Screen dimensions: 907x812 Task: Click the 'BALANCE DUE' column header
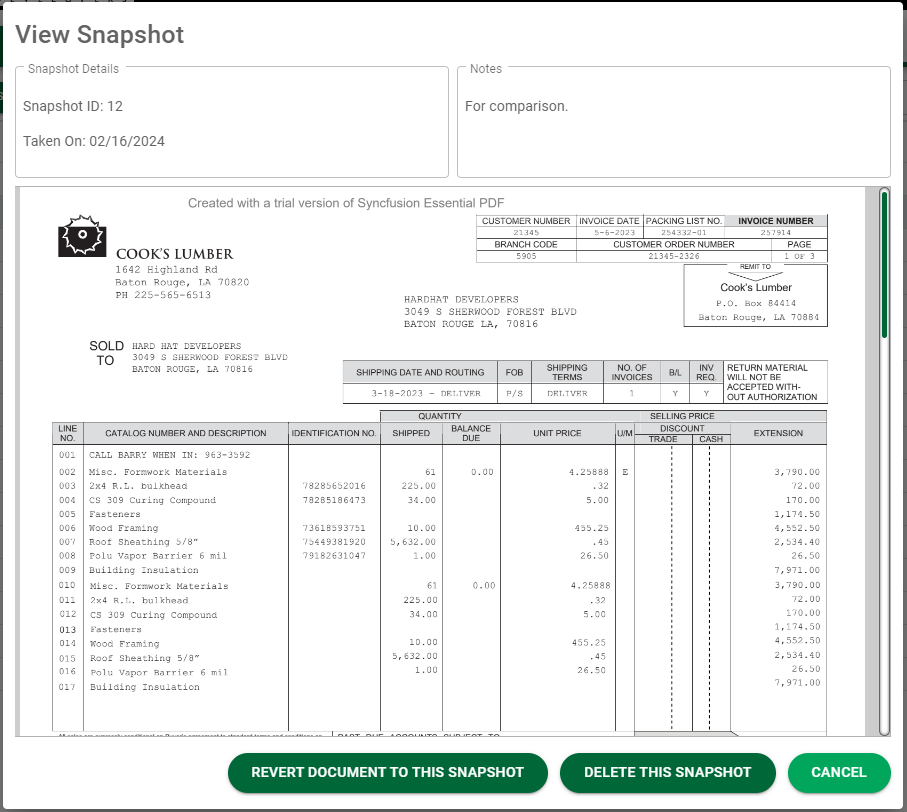pos(471,433)
